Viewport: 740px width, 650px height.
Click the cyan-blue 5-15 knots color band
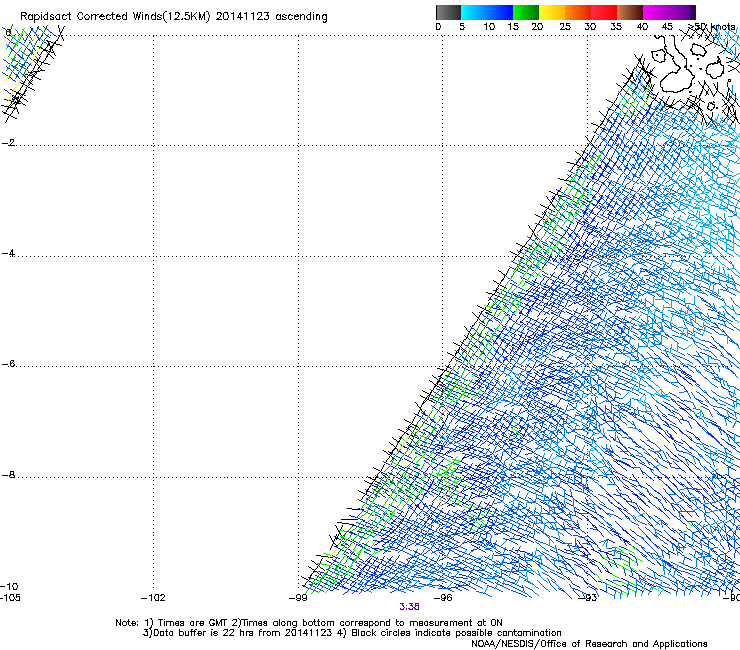(487, 12)
